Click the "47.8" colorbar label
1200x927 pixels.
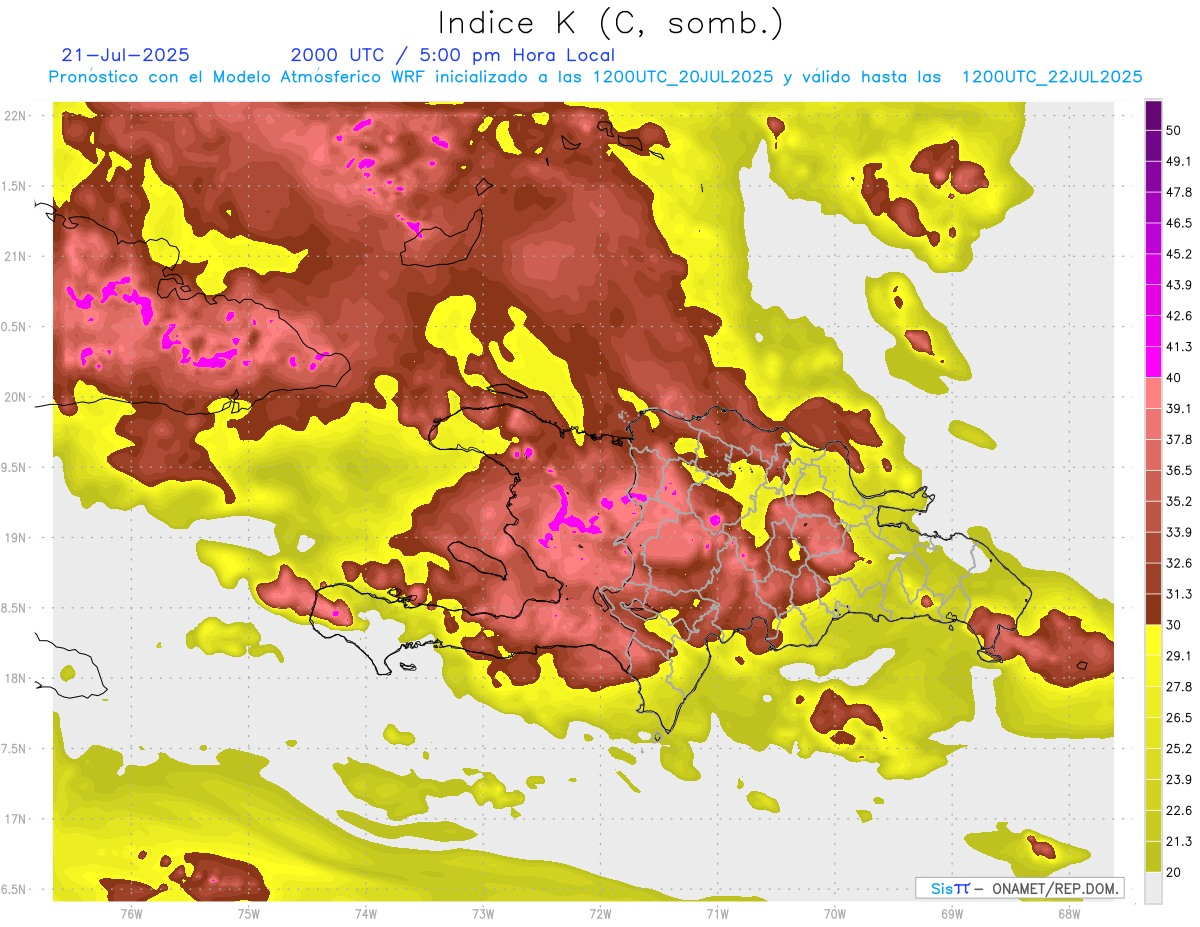(x=1179, y=192)
